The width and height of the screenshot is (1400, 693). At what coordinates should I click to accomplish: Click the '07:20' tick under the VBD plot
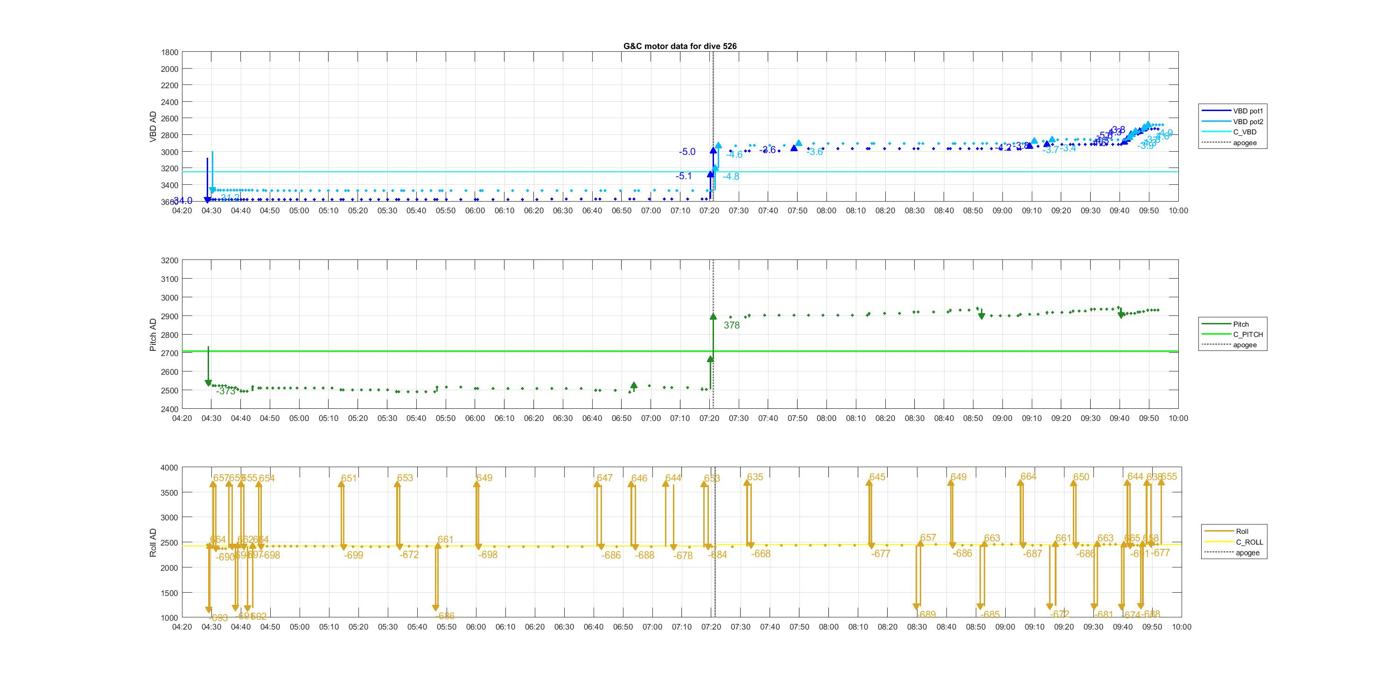[x=710, y=211]
